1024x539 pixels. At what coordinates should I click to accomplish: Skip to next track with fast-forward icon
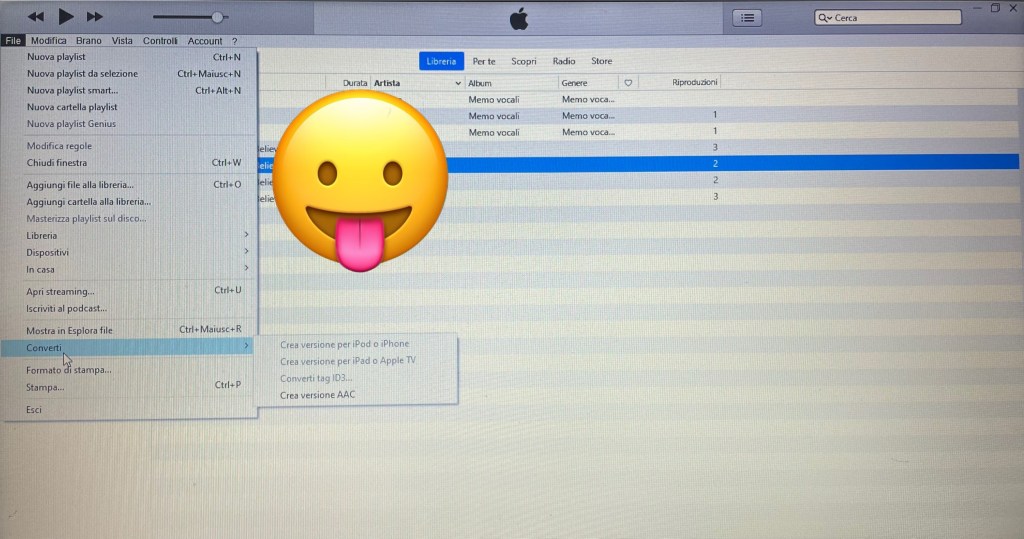(95, 17)
